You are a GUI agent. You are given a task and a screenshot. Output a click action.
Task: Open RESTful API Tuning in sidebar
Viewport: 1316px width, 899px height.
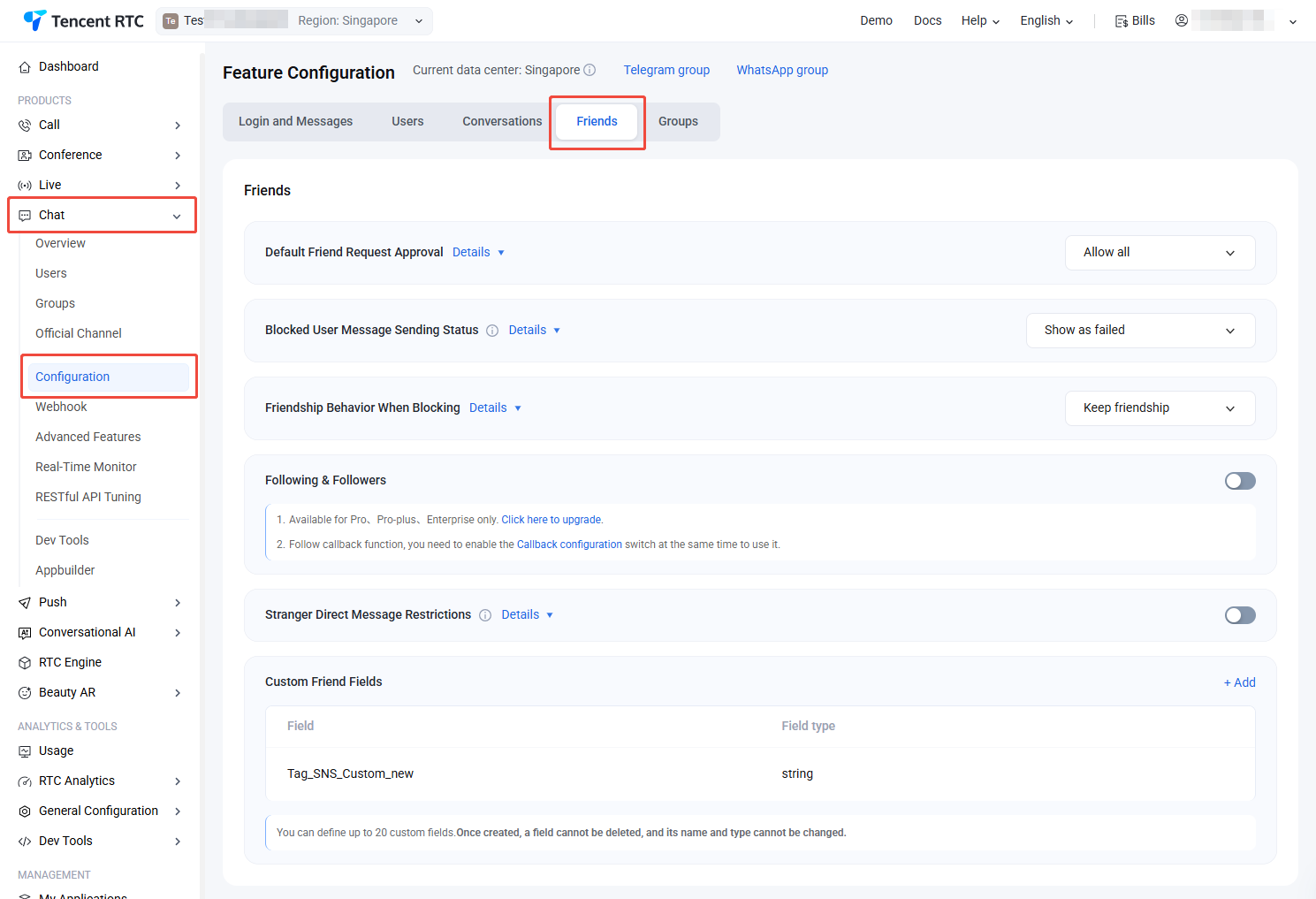click(87, 498)
